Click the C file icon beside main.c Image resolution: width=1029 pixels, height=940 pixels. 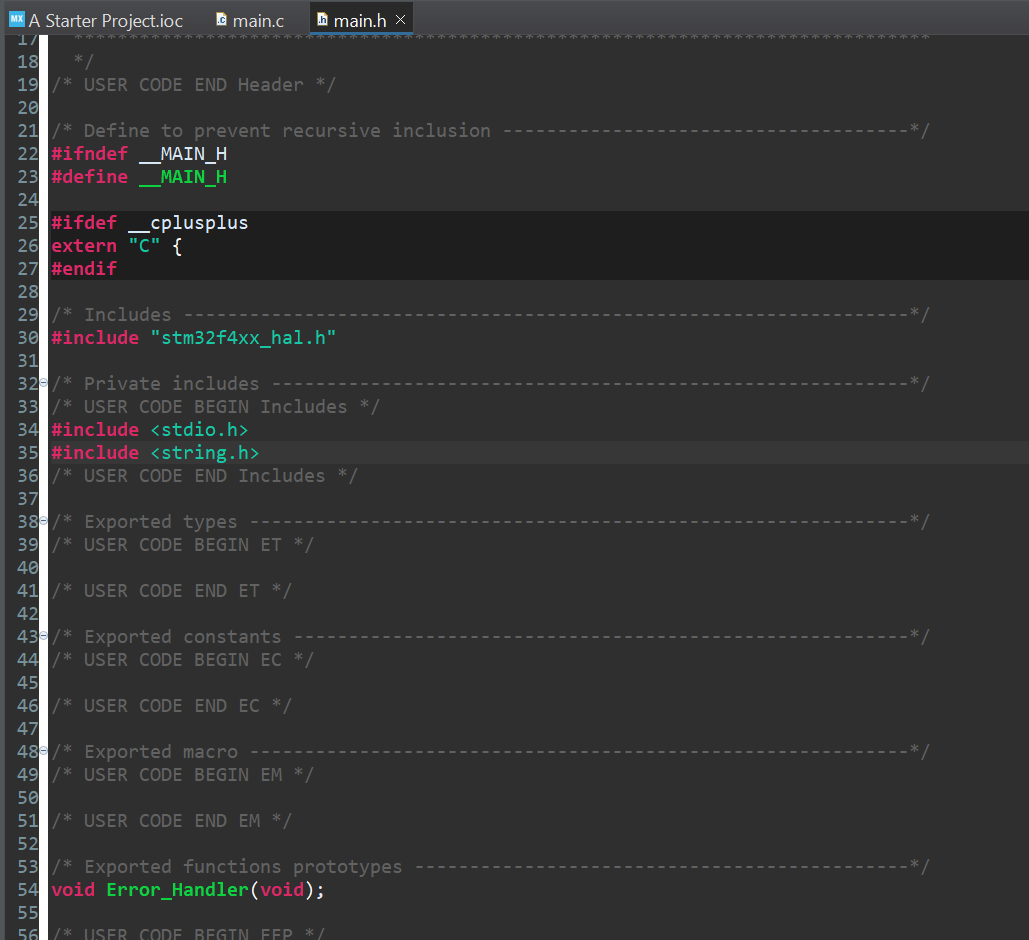coord(222,20)
